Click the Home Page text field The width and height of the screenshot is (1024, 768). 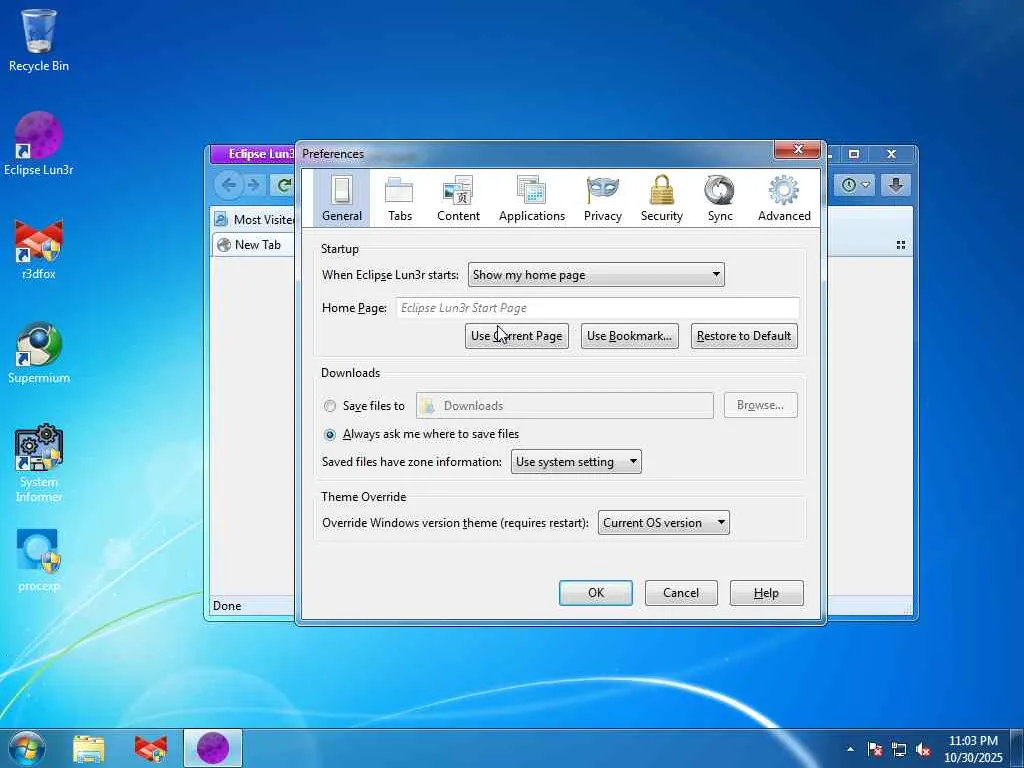[598, 308]
